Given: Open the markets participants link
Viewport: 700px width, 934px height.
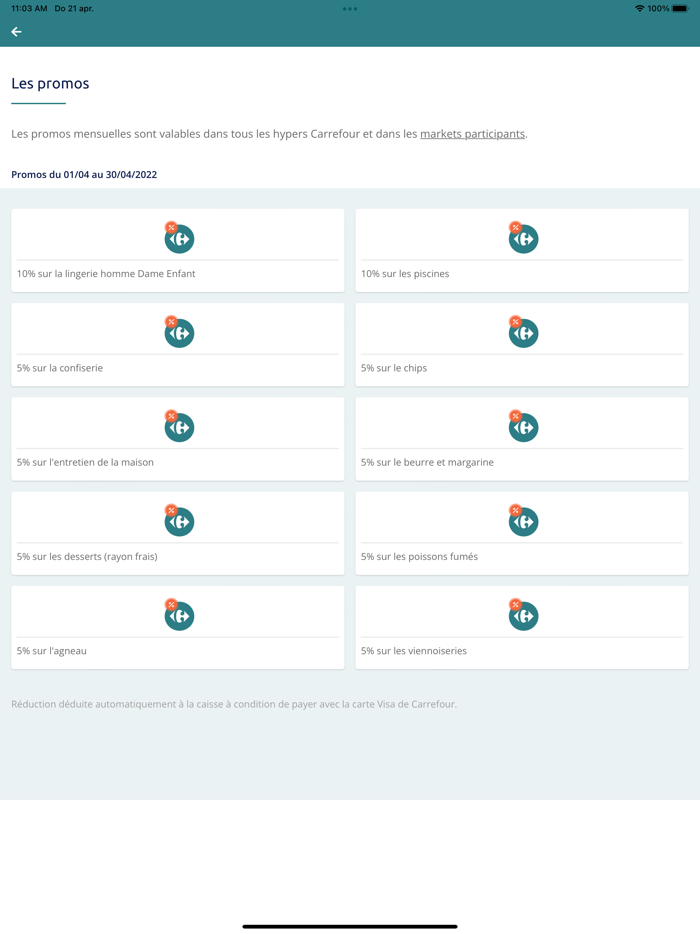Looking at the screenshot, I should tap(472, 134).
